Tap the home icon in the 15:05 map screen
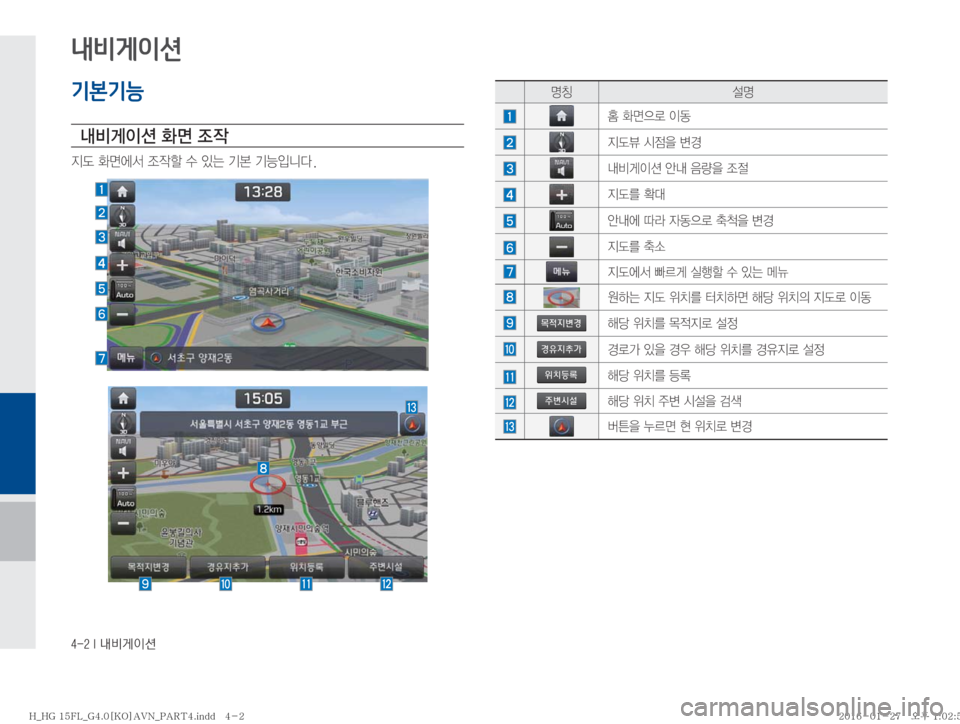The height and width of the screenshot is (724, 960). click(122, 397)
